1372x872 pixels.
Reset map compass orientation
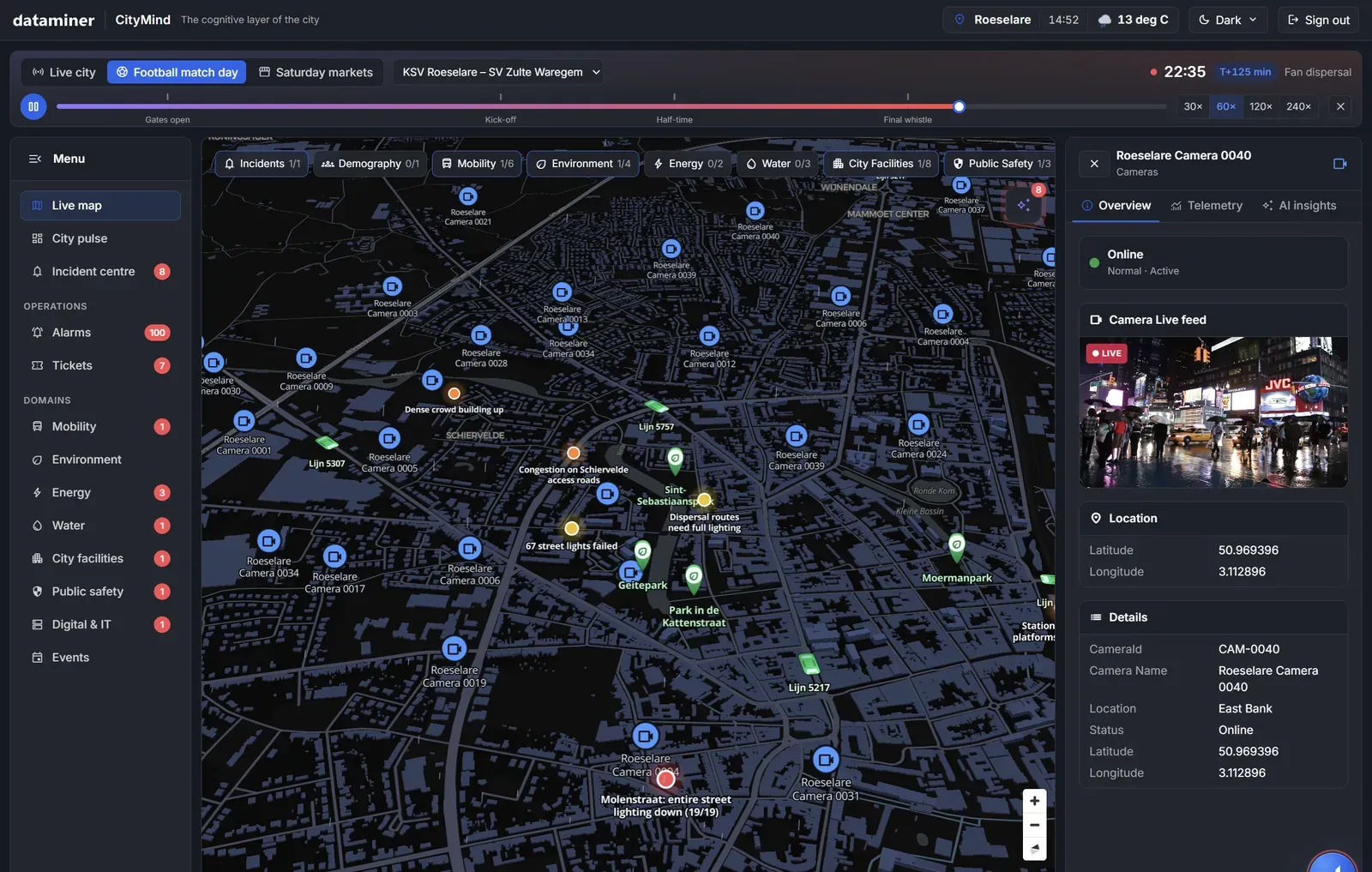1034,848
